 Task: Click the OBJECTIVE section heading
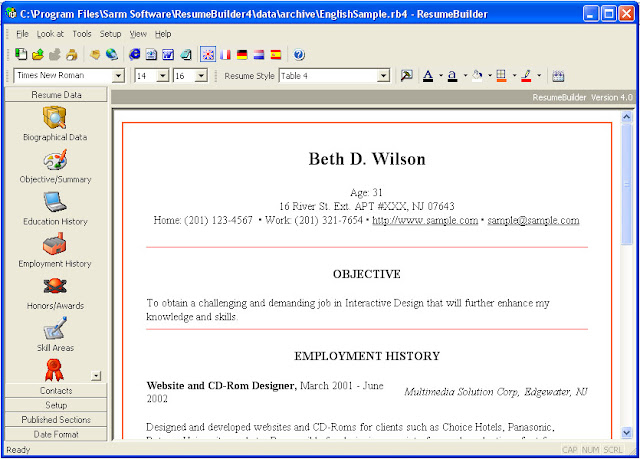pos(367,274)
